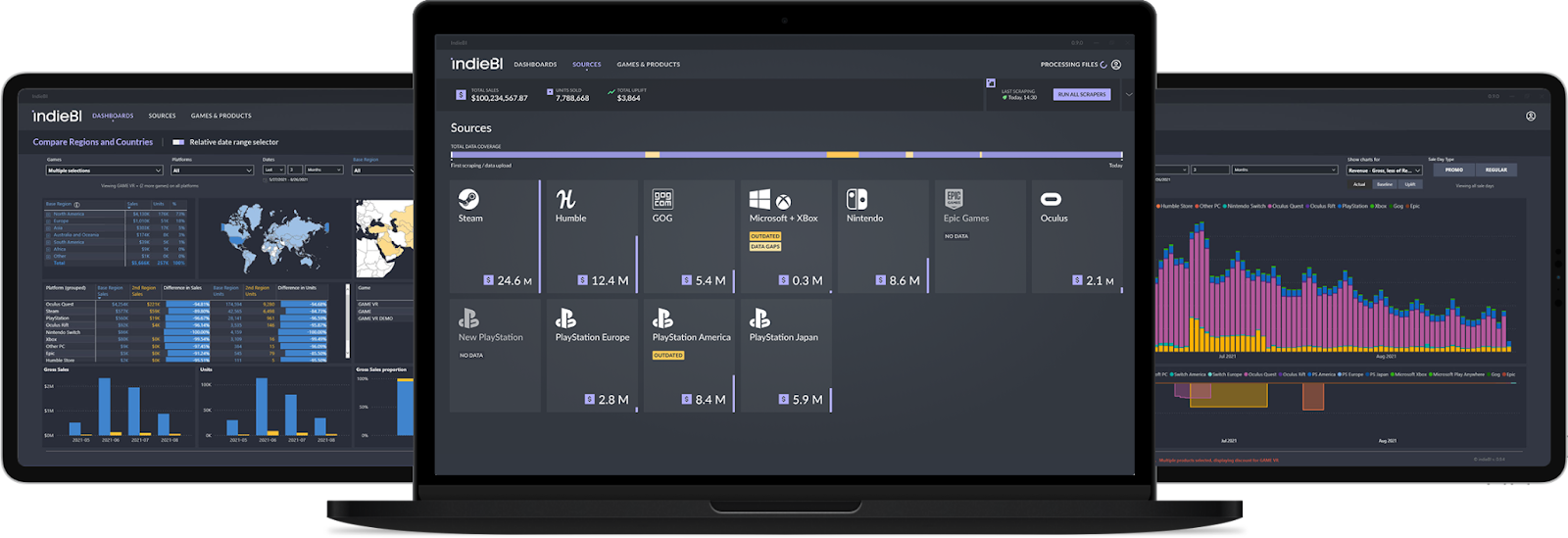1568x538 pixels.
Task: Click the New PlayStation logo icon
Action: click(x=468, y=318)
